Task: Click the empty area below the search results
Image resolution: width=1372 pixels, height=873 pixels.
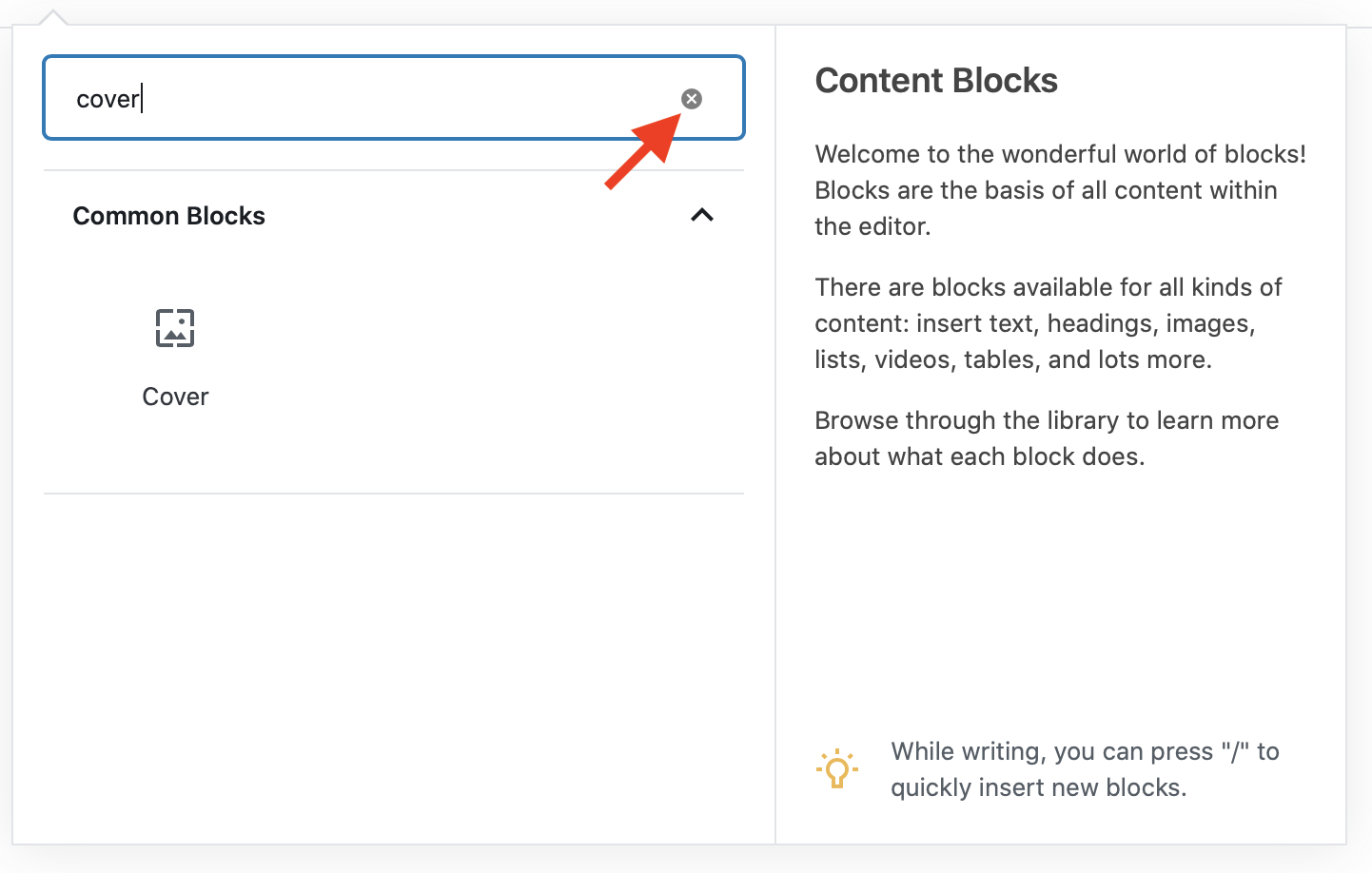Action: tap(394, 666)
